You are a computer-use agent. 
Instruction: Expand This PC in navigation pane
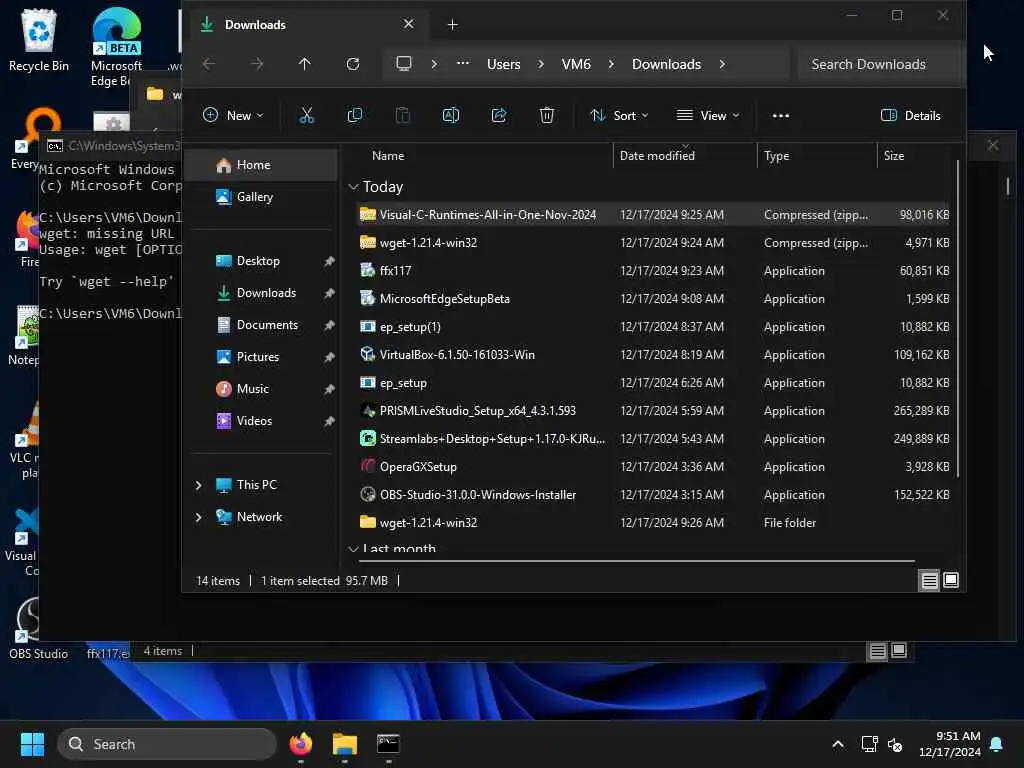coord(199,485)
